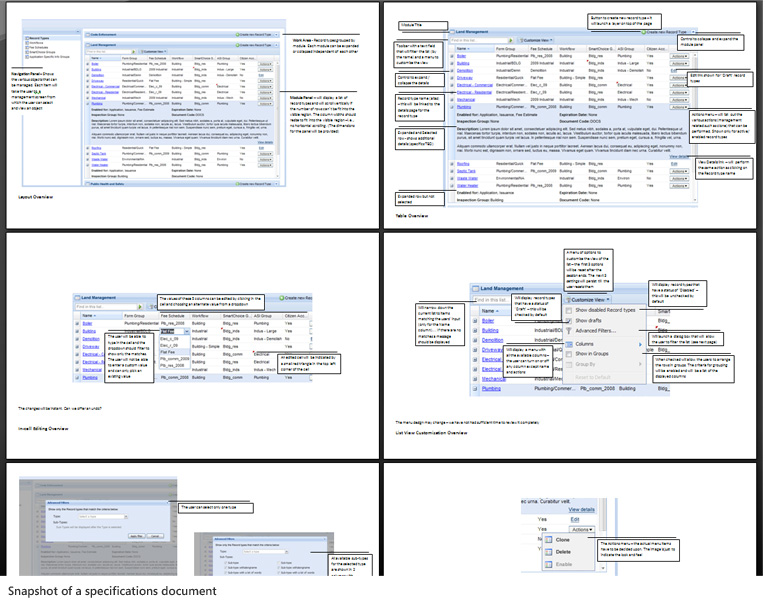Expand Boiler row on In-cell Editing page

coord(77,323)
